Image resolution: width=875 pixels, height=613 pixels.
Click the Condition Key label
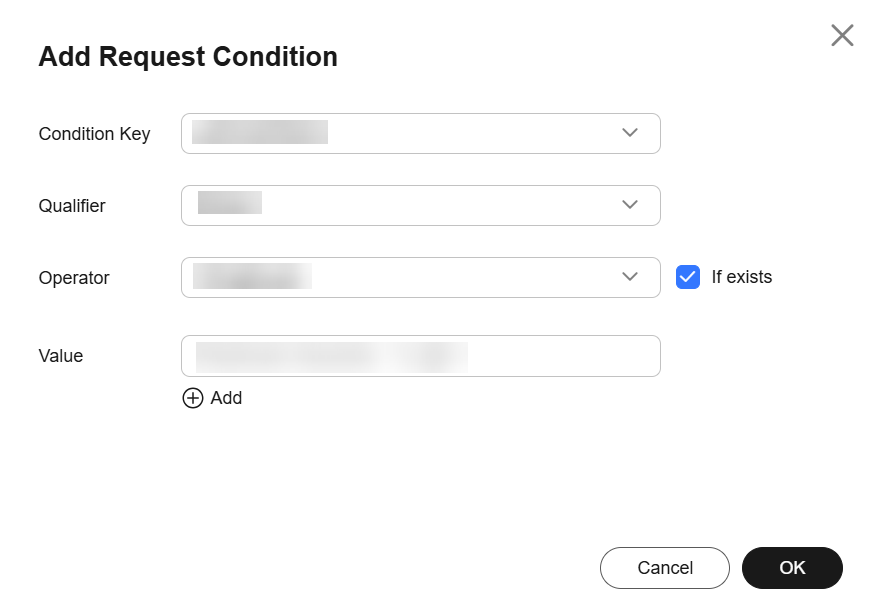pos(94,134)
